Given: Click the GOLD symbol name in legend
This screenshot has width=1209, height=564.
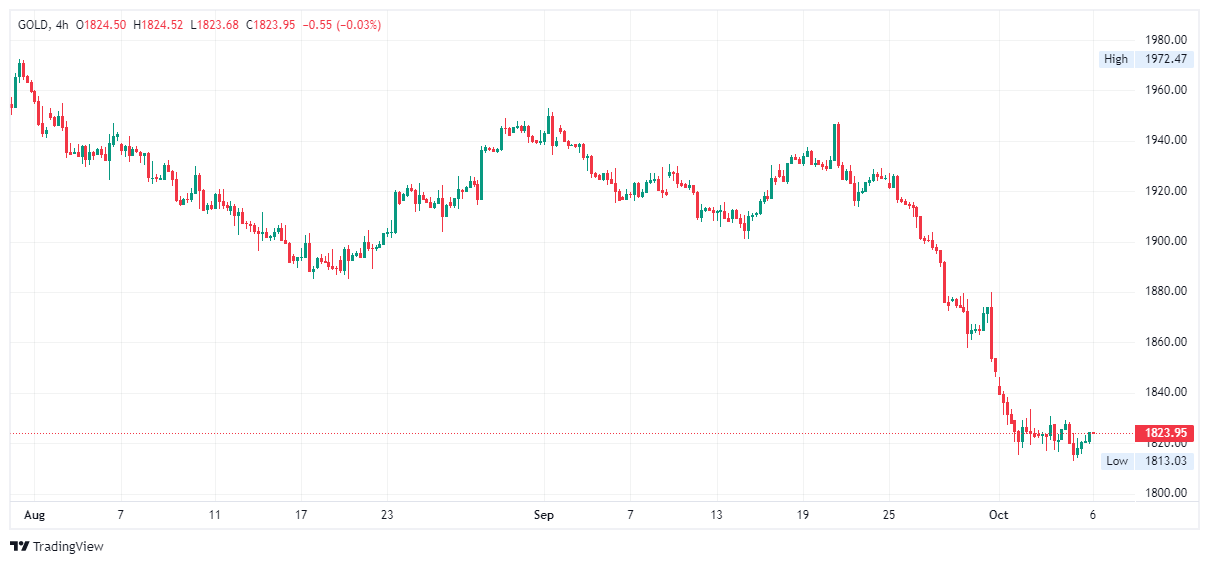Looking at the screenshot, I should [35, 25].
